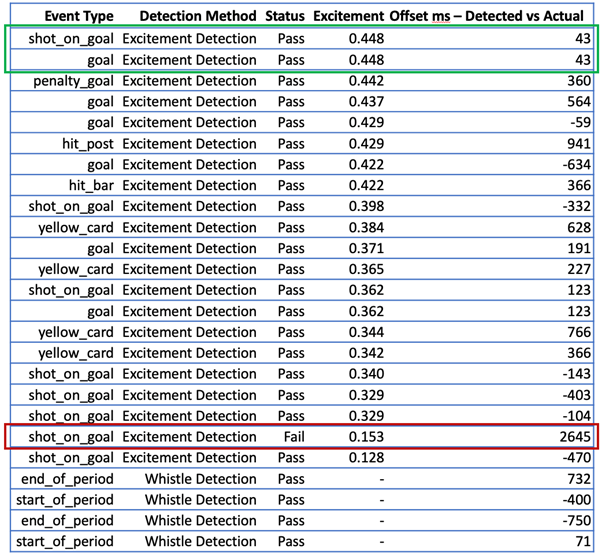Click 'shot_on_goal' in the Fail row
This screenshot has height=556, width=602.
71,437
